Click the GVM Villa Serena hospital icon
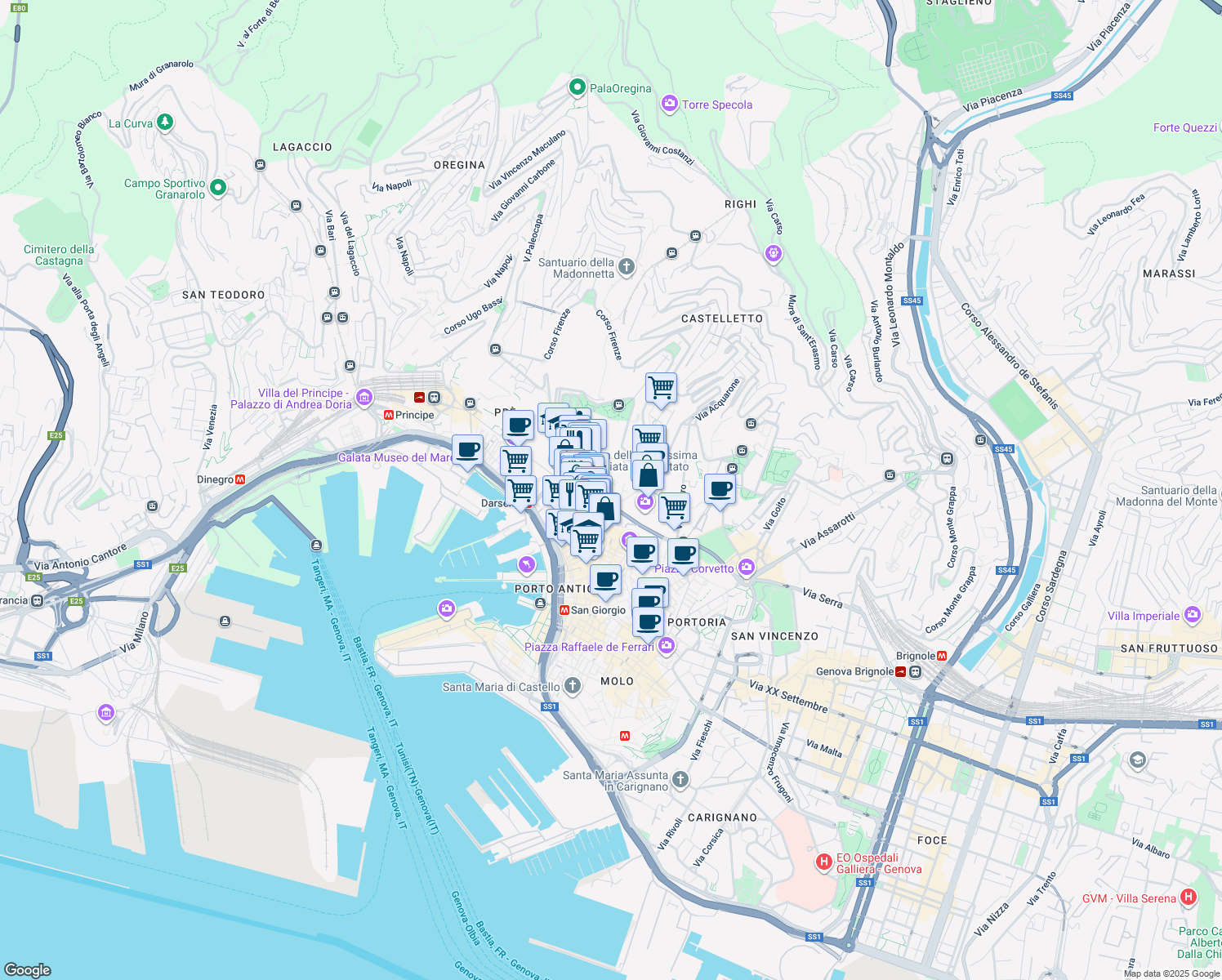1222x980 pixels. pos(1189,898)
